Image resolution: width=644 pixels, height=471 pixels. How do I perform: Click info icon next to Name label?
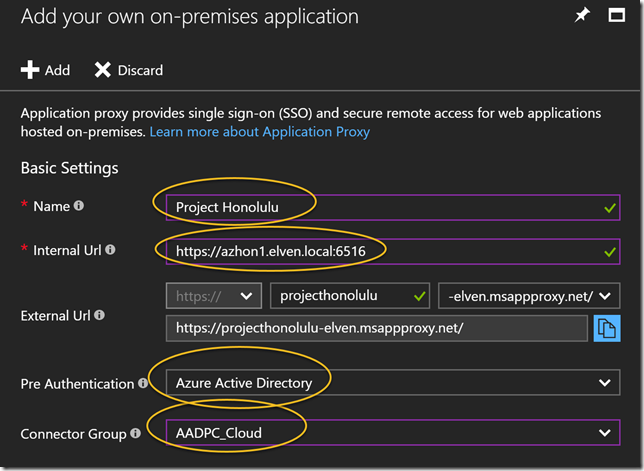(78, 206)
